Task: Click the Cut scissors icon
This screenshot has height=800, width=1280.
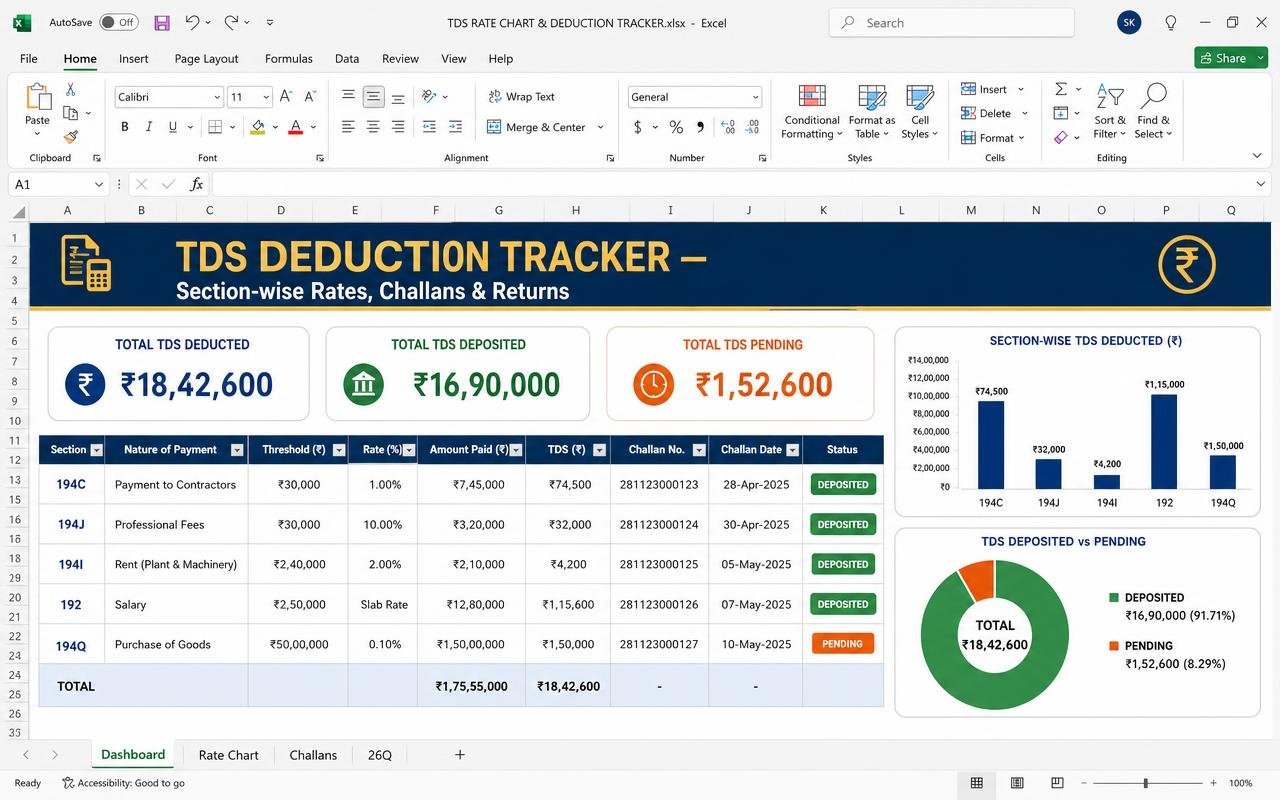Action: click(70, 90)
